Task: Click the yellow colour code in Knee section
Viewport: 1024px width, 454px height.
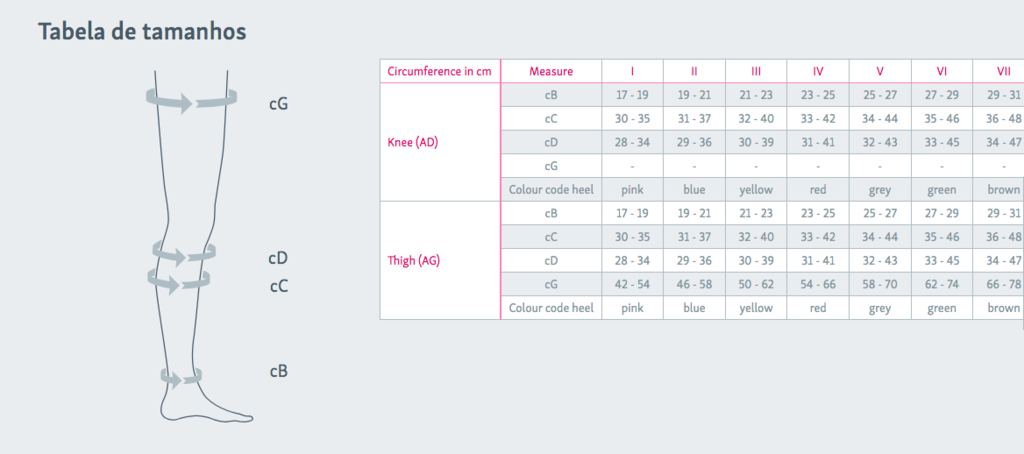Action: coord(756,189)
